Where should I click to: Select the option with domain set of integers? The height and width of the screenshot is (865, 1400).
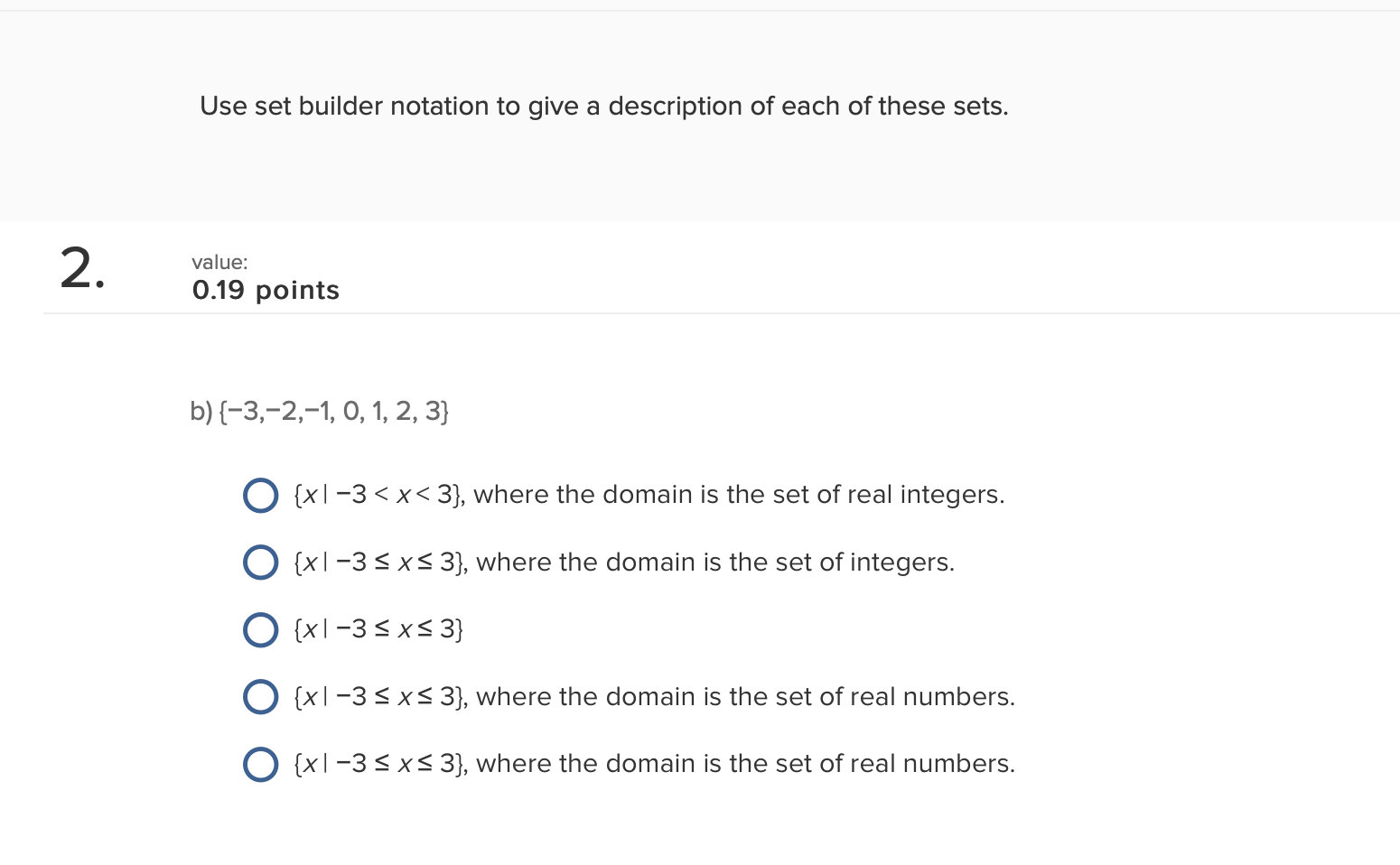[x=260, y=562]
